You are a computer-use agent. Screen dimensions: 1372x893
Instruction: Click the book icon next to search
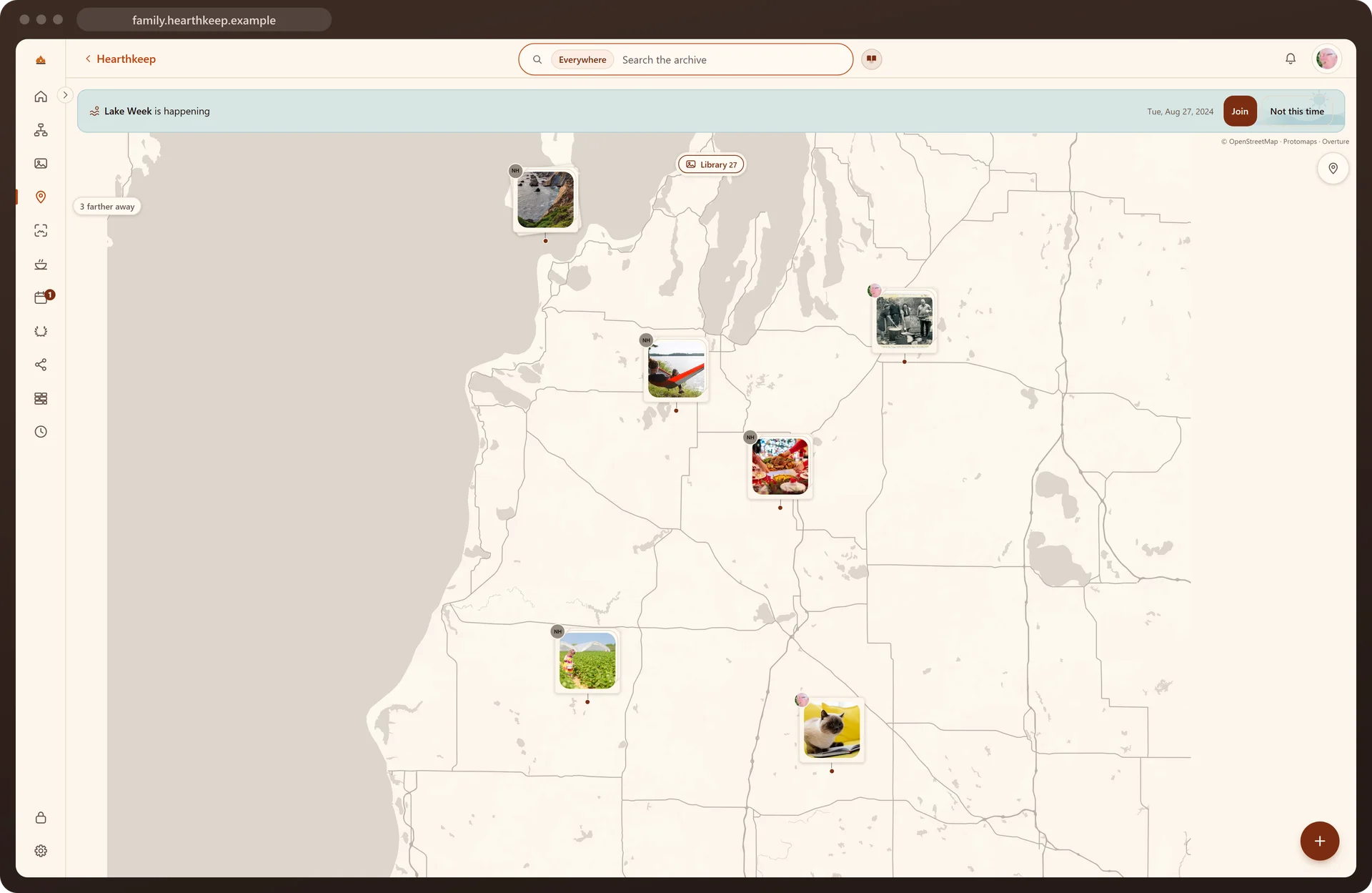(x=871, y=59)
